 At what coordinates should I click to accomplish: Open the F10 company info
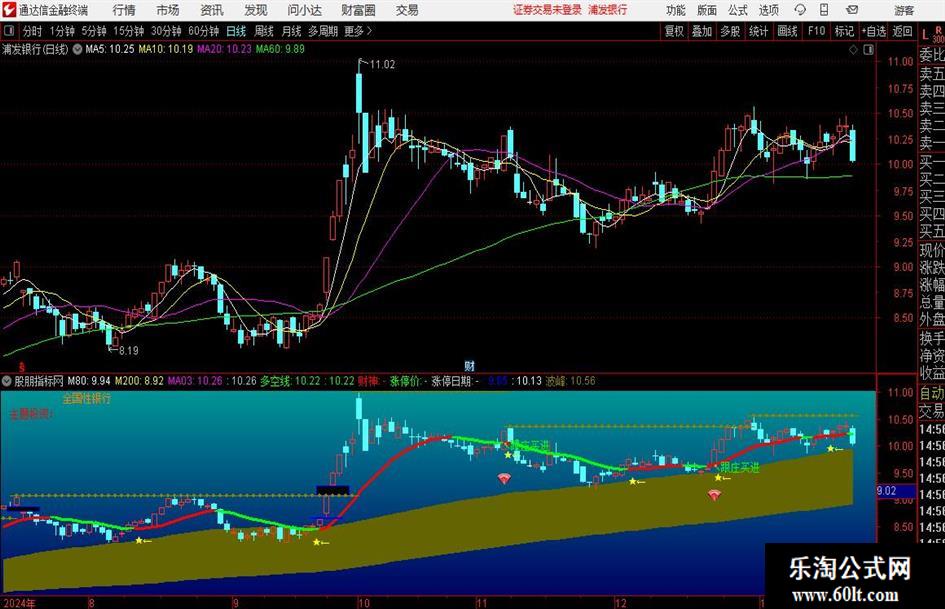[x=817, y=31]
